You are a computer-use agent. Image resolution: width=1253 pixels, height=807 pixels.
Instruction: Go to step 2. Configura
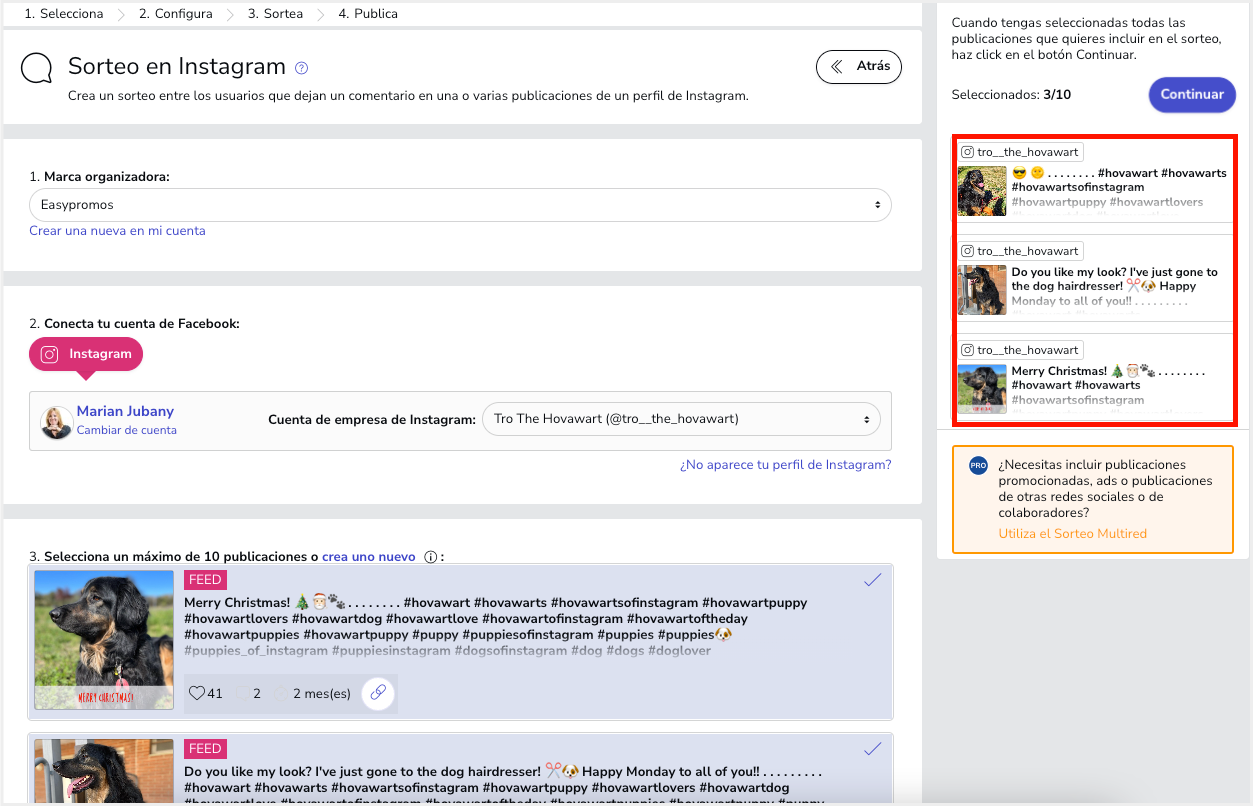pos(176,14)
